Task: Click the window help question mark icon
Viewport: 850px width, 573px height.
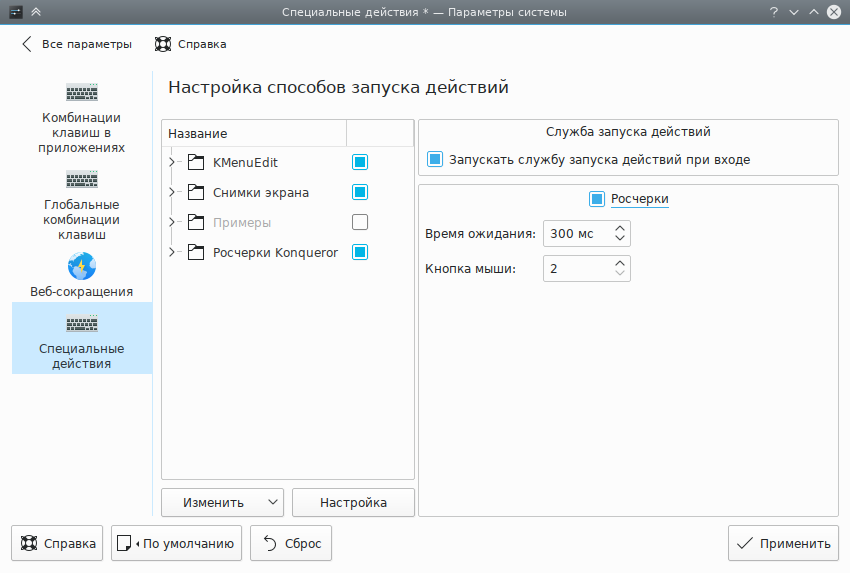Action: (x=773, y=12)
